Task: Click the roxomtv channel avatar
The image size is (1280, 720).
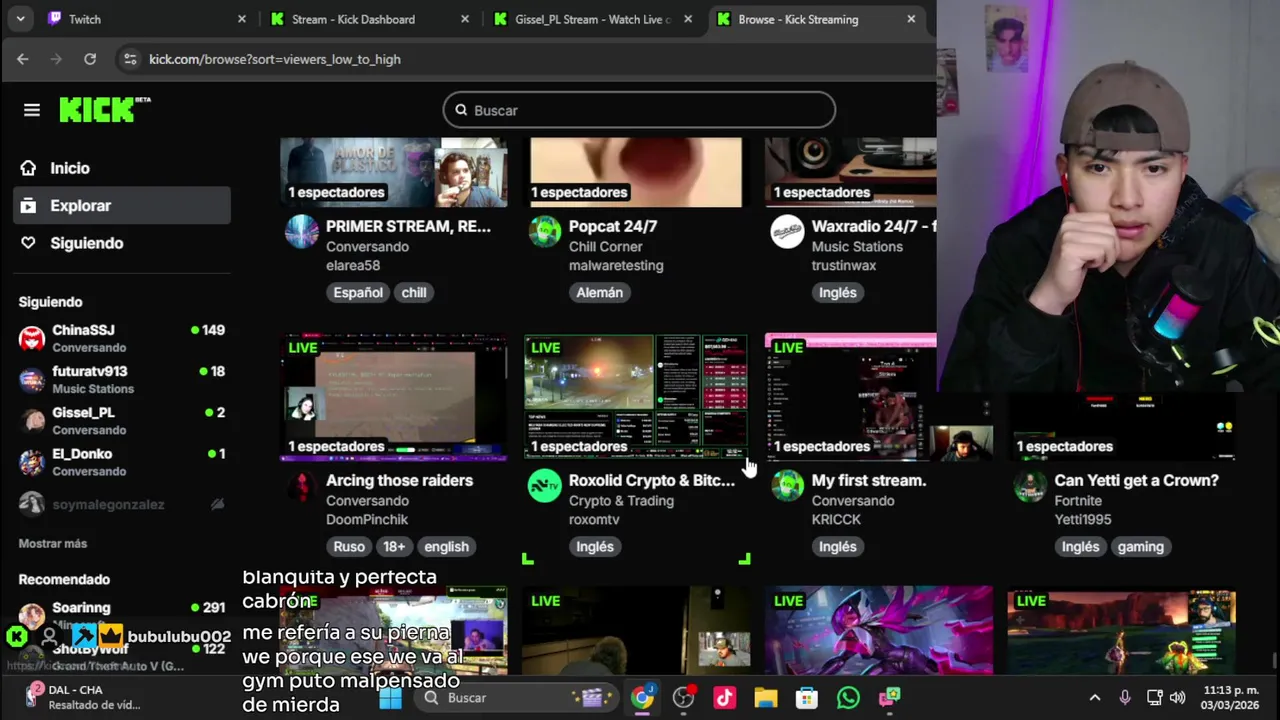Action: coord(545,486)
